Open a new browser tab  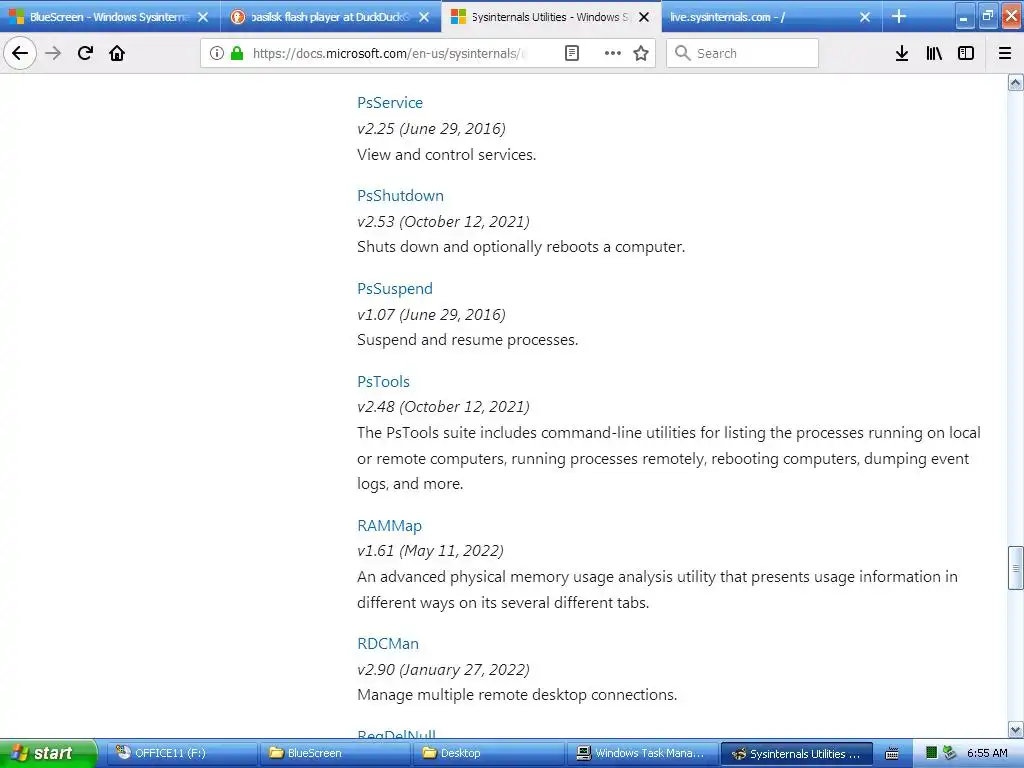[899, 16]
